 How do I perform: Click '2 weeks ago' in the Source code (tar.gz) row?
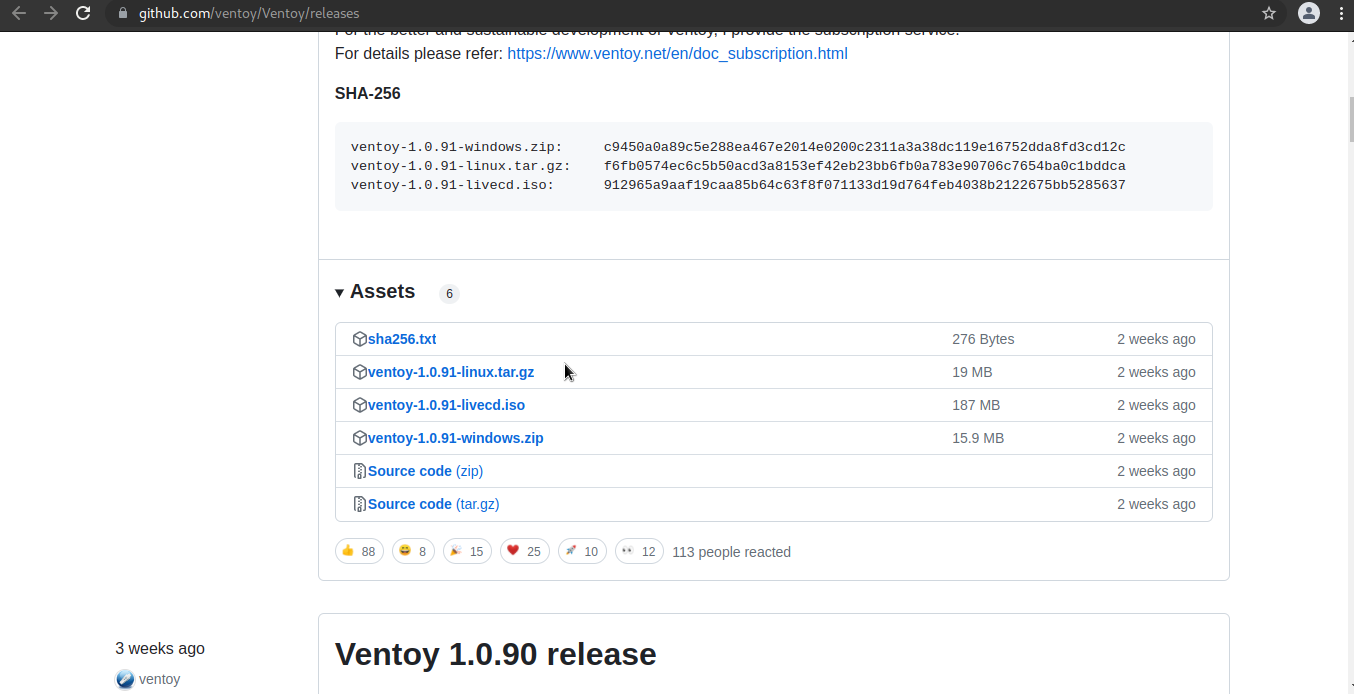[1156, 504]
